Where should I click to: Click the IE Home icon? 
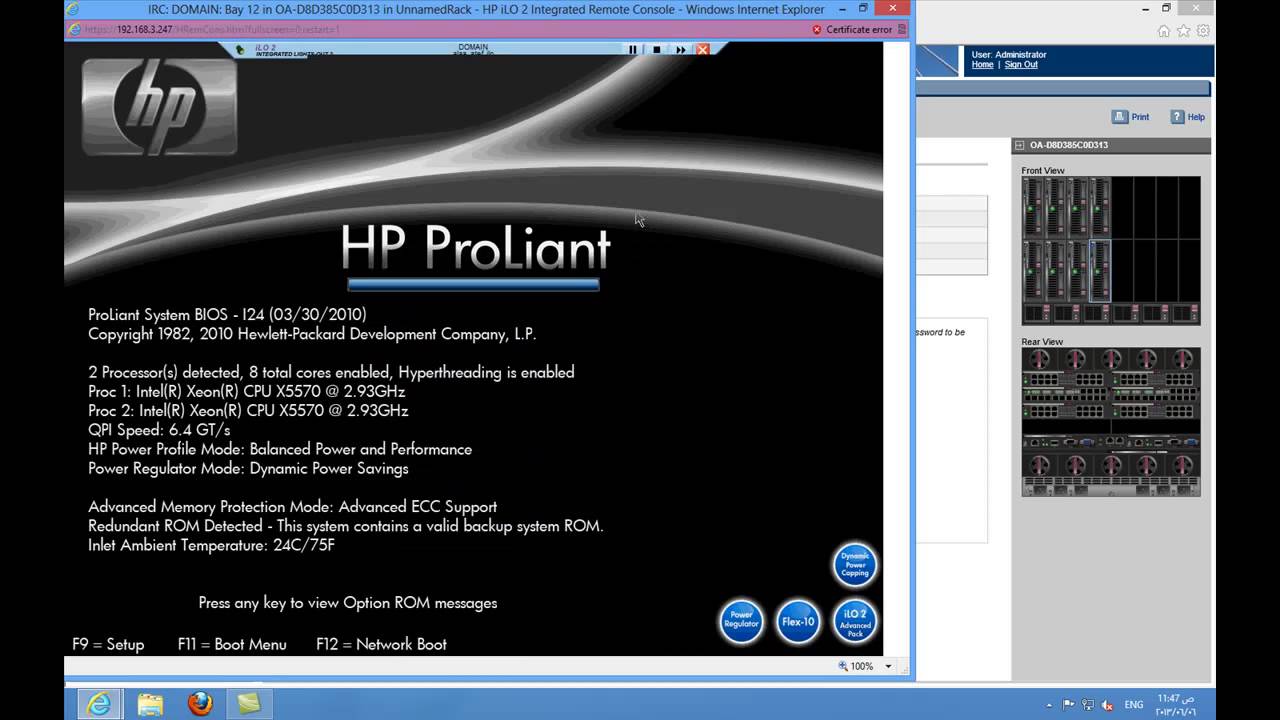coord(1164,31)
